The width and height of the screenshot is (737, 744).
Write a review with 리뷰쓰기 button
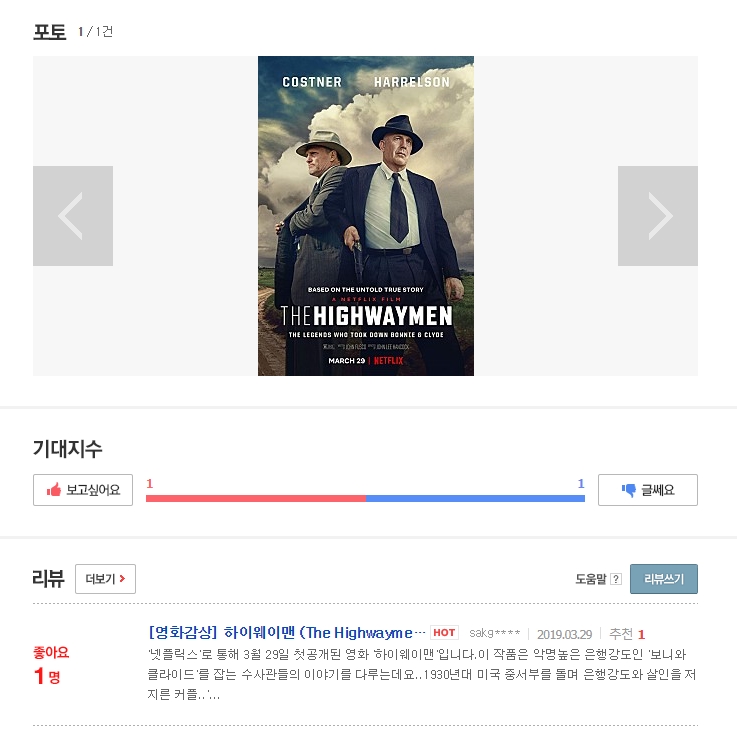[x=664, y=579]
